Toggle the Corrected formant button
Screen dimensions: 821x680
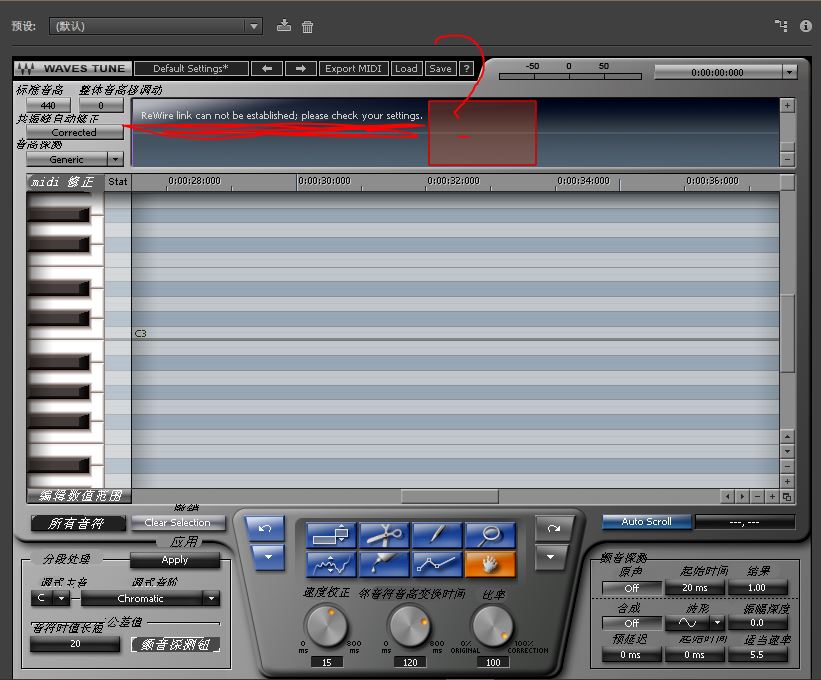74,132
